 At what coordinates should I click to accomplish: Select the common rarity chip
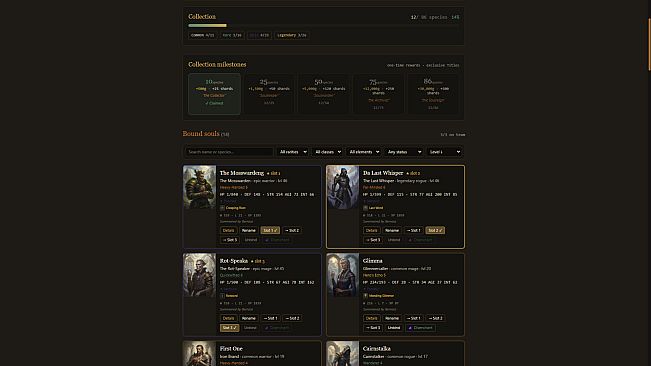pyautogui.click(x=203, y=35)
